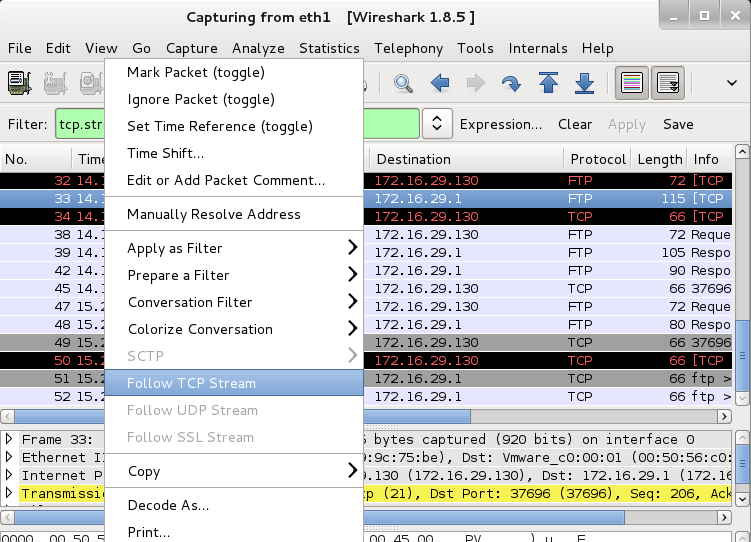This screenshot has height=542, width=751.
Task: Choose Ignore Packet (toggle)
Action: (234, 99)
